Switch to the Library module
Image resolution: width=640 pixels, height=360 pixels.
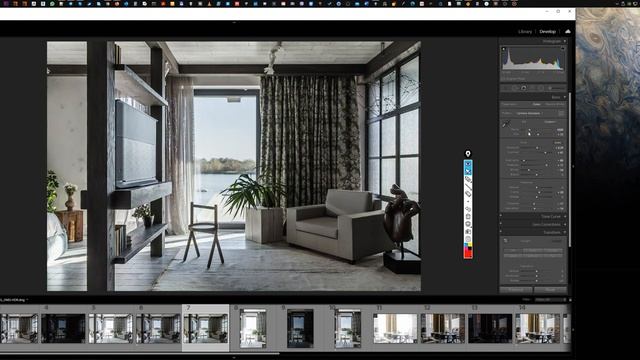point(525,31)
